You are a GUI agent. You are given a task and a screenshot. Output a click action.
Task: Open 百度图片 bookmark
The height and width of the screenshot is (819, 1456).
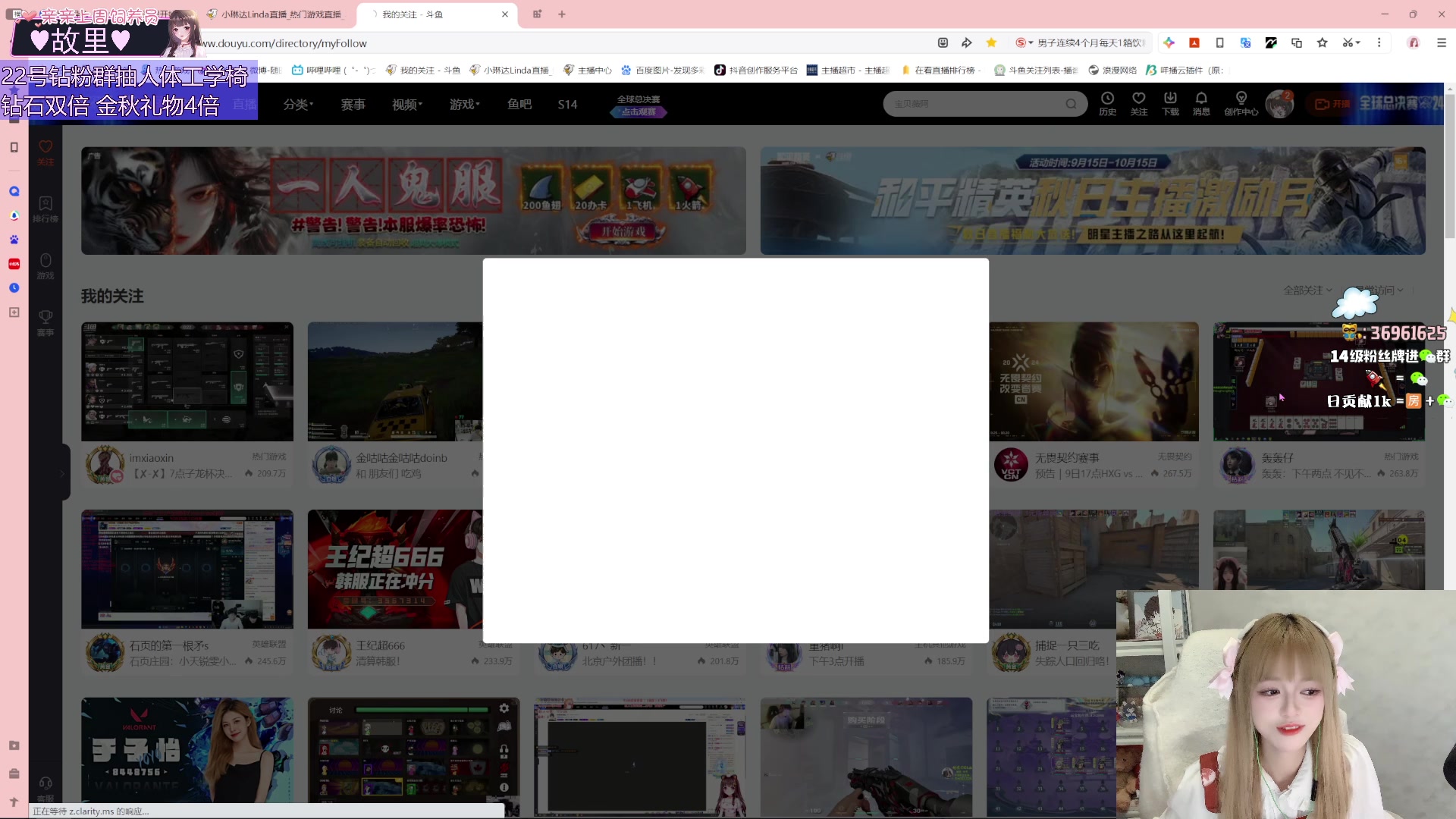pyautogui.click(x=663, y=70)
